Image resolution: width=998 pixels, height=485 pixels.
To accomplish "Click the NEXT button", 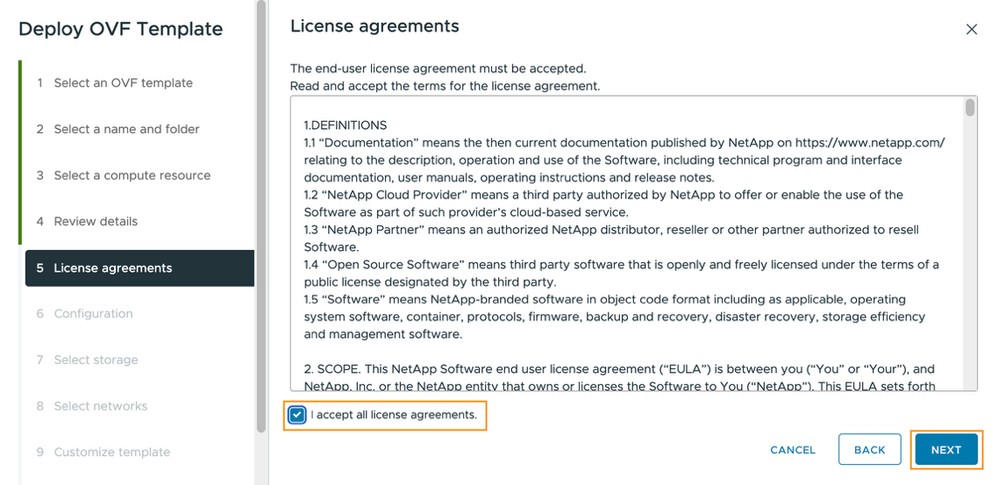I will [x=945, y=450].
